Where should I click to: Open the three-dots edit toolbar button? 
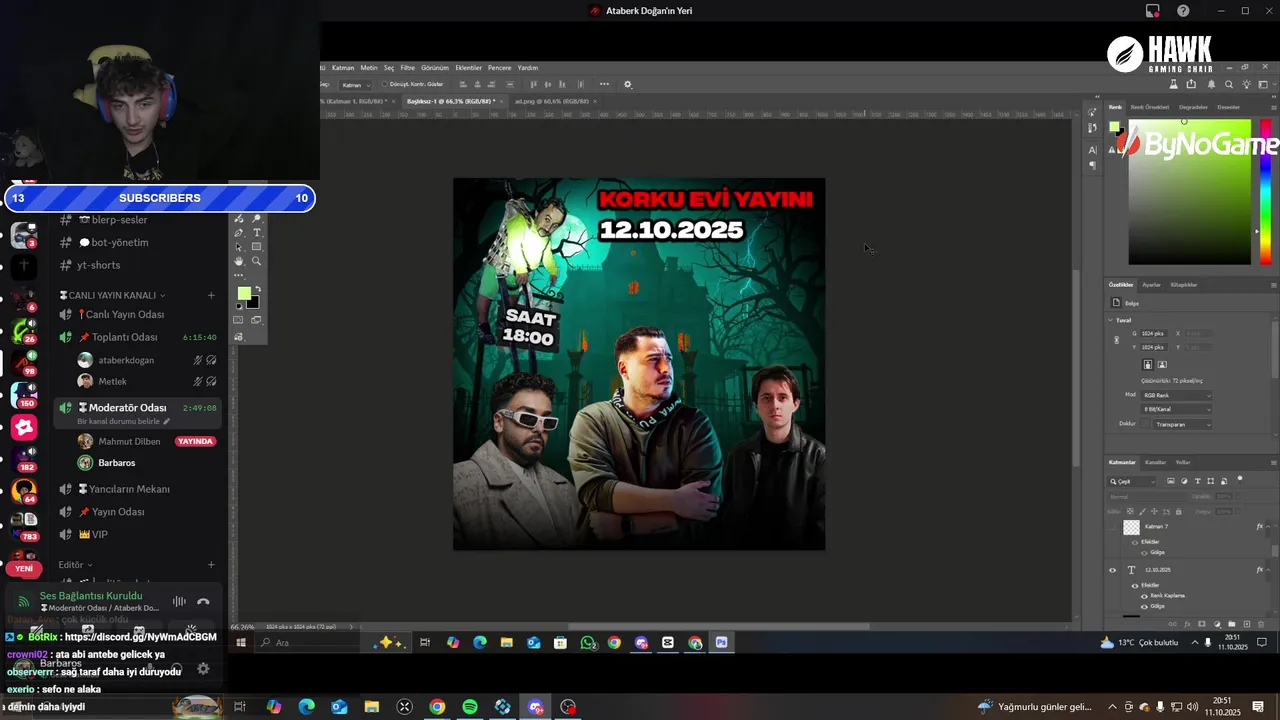[x=238, y=275]
